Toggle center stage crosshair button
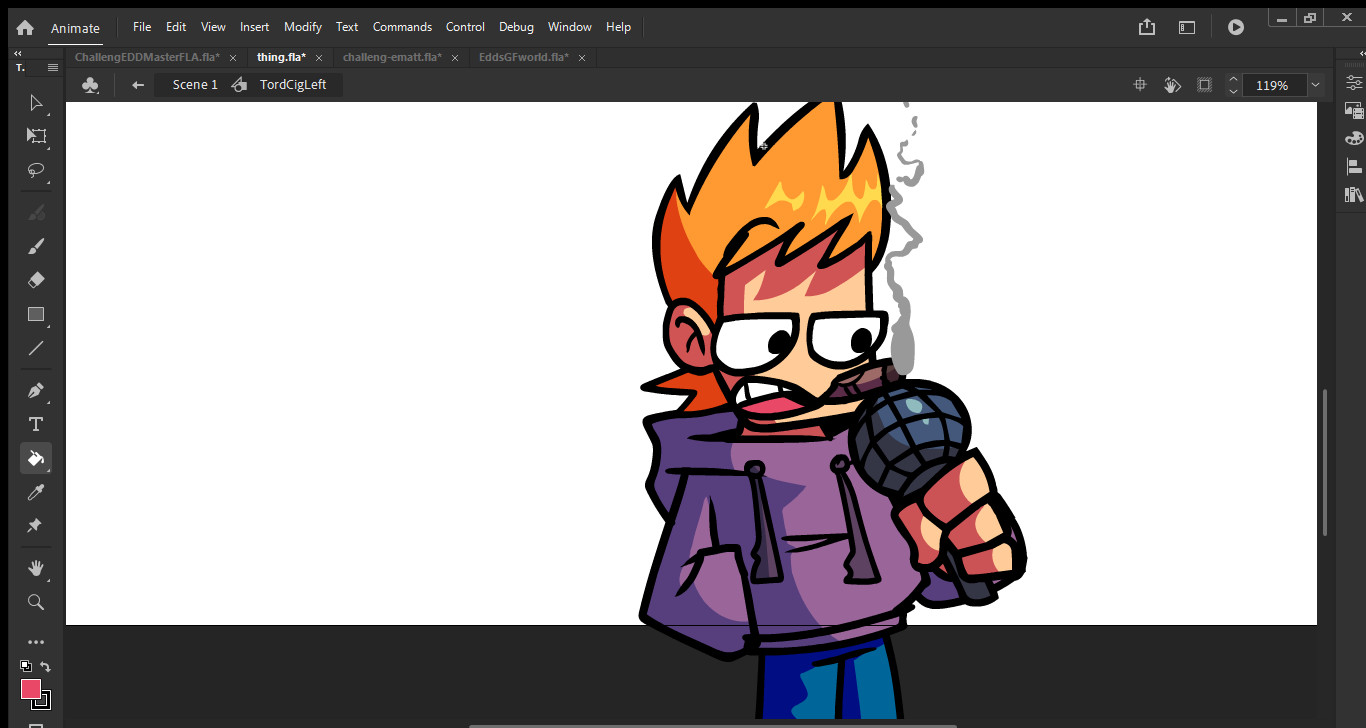 pos(1139,85)
